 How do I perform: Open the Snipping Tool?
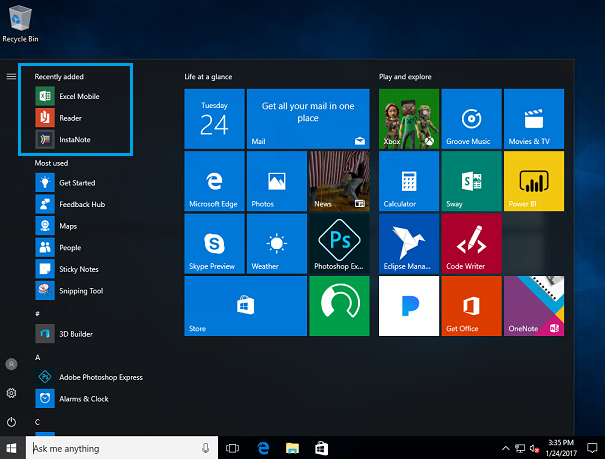tap(69, 291)
